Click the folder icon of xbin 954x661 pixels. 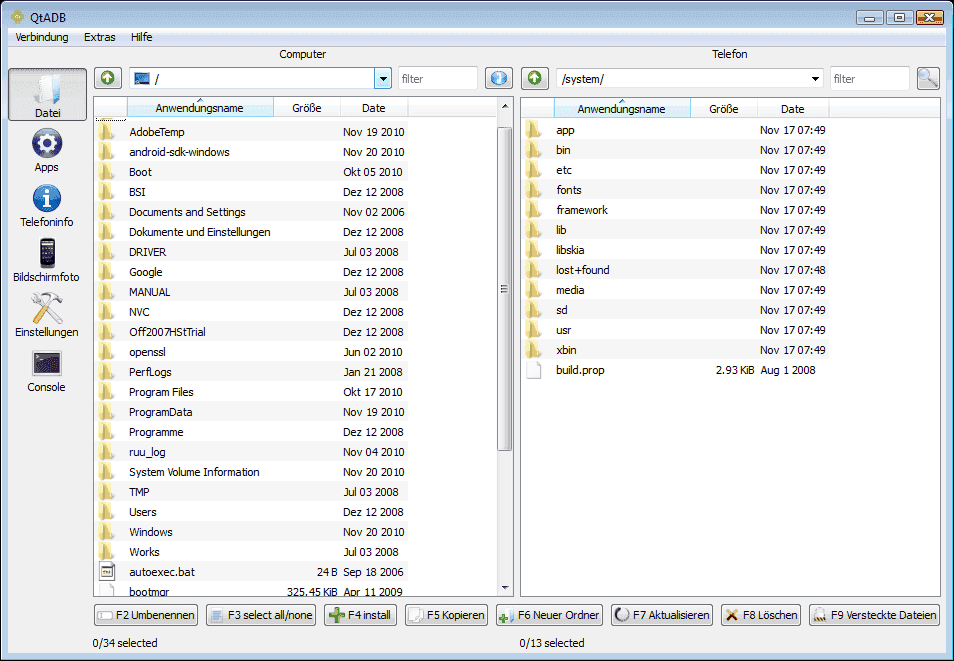[534, 349]
